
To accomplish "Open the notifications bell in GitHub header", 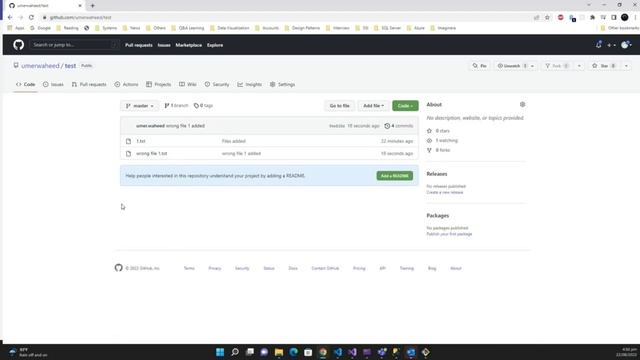I will (x=599, y=45).
